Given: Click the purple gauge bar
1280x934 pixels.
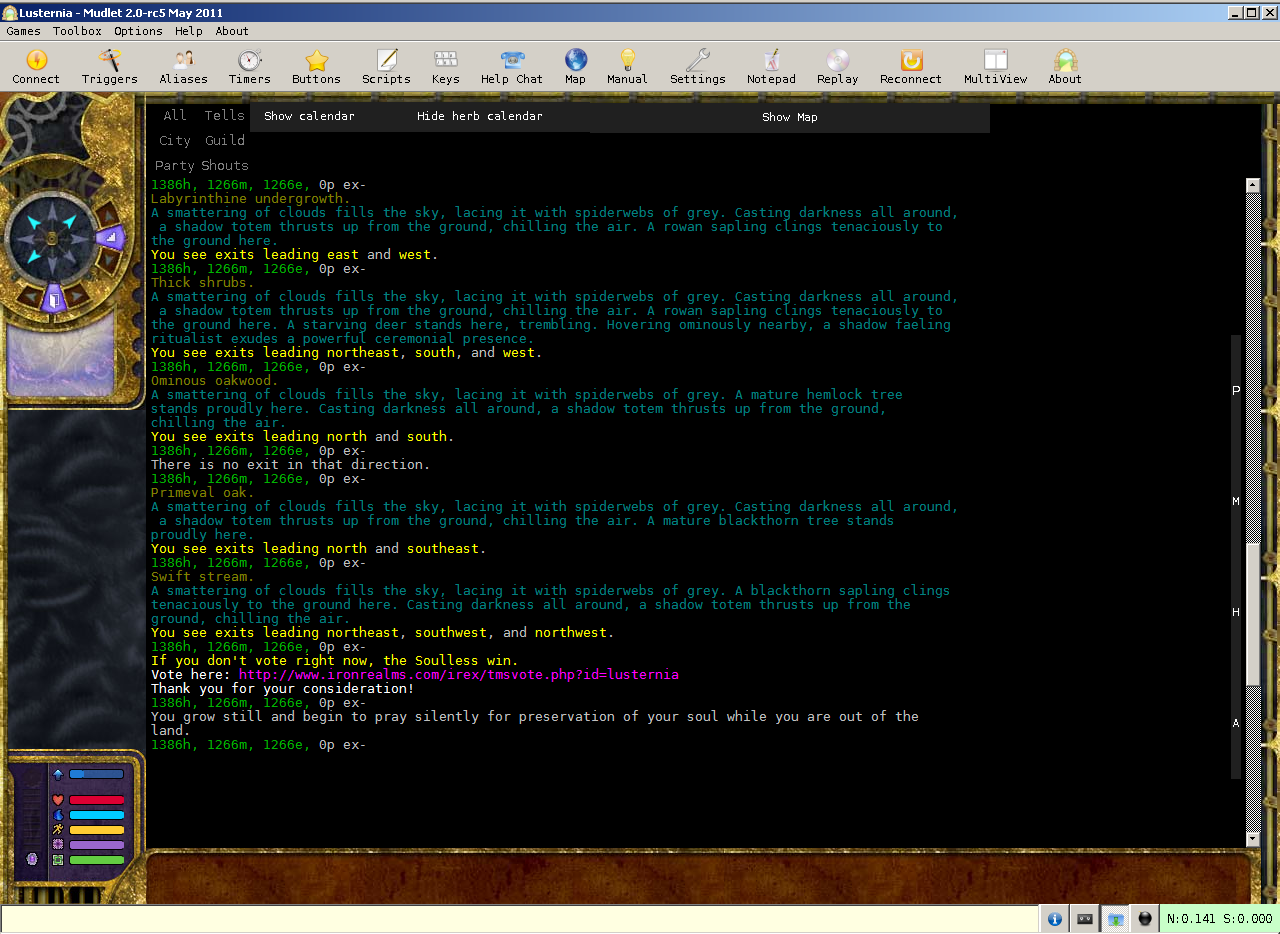Looking at the screenshot, I should pos(97,845).
